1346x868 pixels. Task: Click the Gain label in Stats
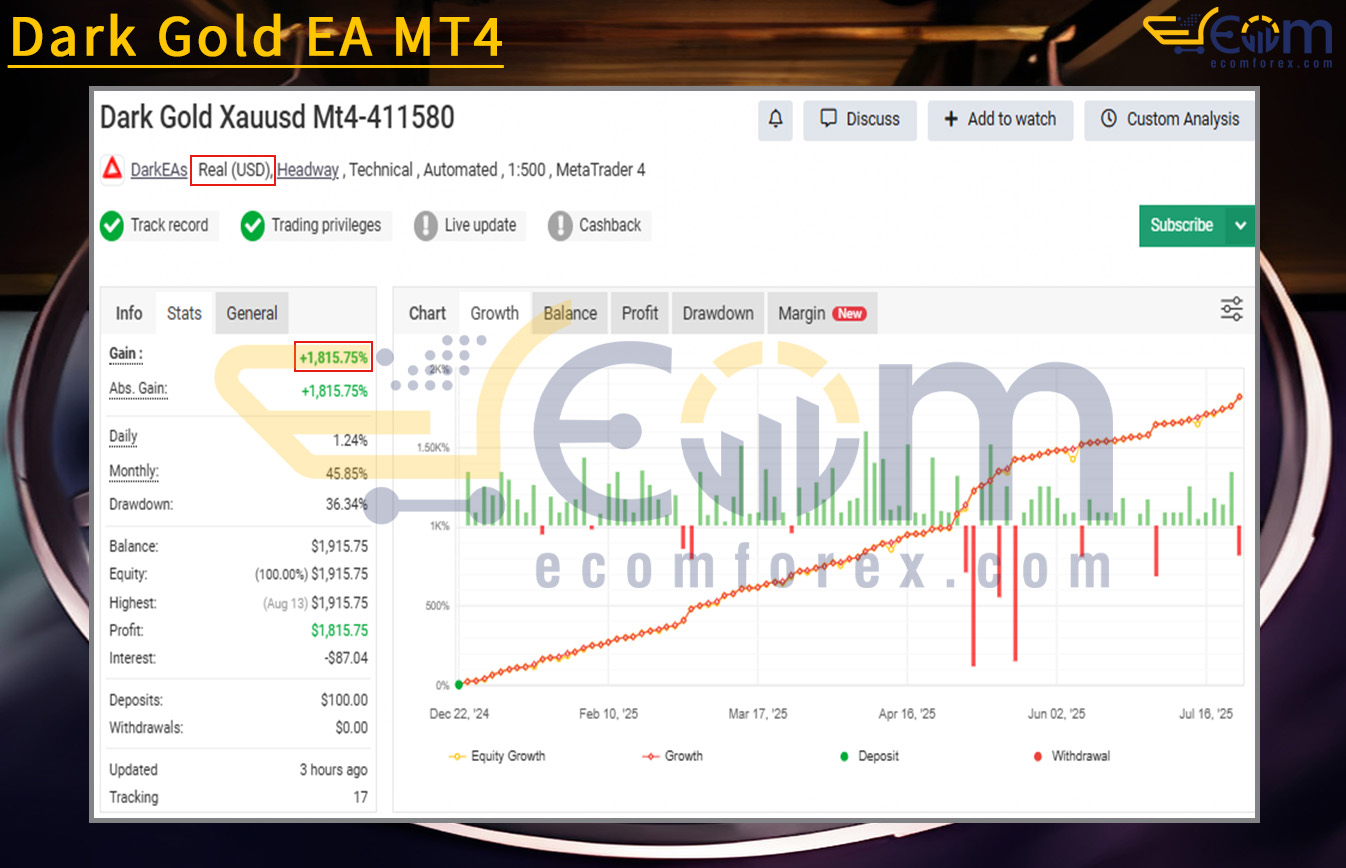(126, 354)
